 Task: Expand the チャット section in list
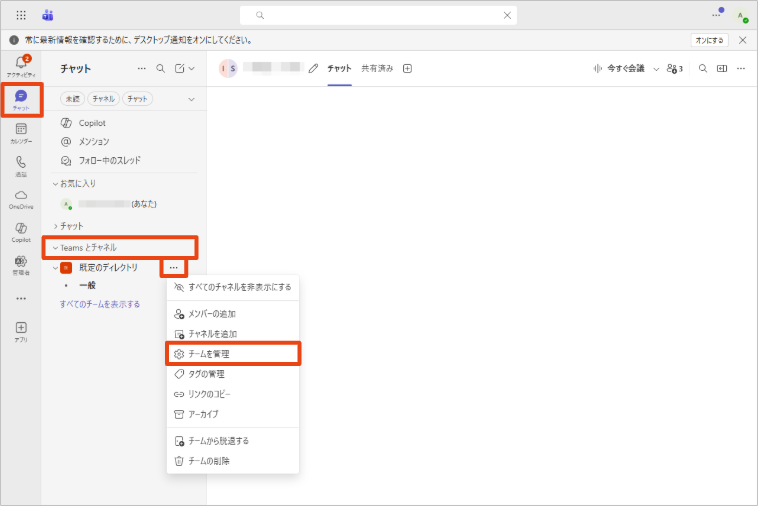[x=56, y=226]
